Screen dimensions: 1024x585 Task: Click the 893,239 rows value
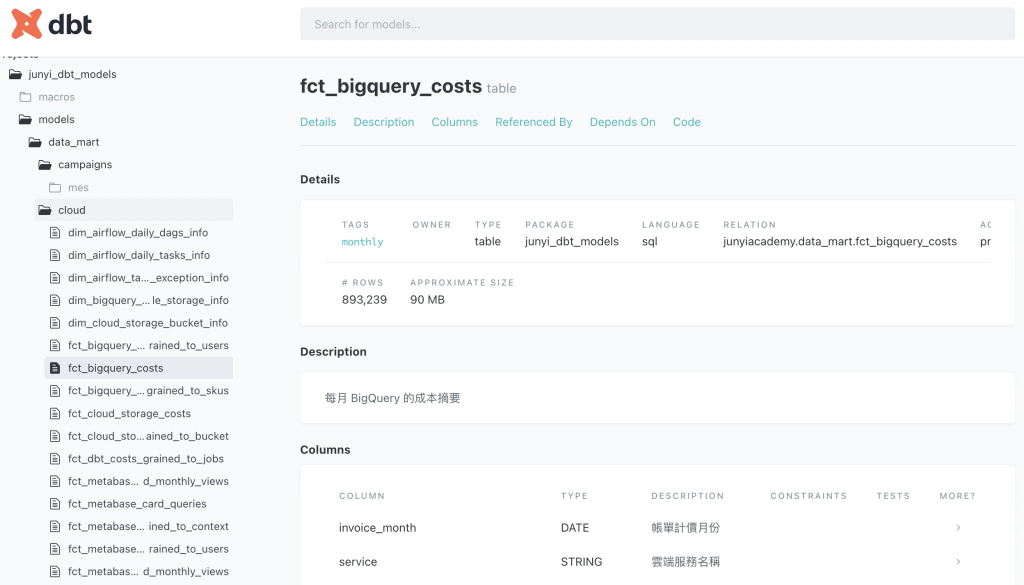point(364,300)
